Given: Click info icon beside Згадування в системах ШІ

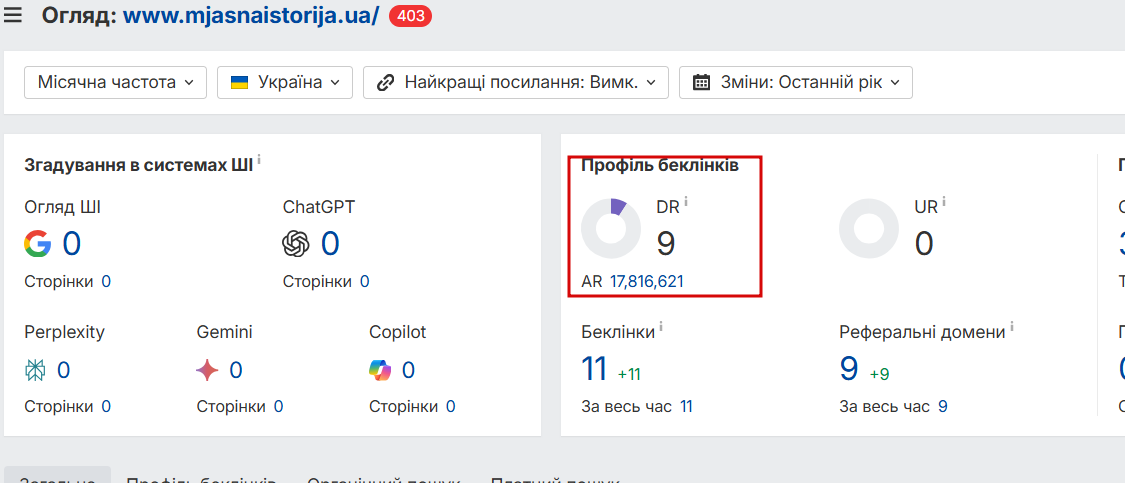Looking at the screenshot, I should tap(259, 160).
